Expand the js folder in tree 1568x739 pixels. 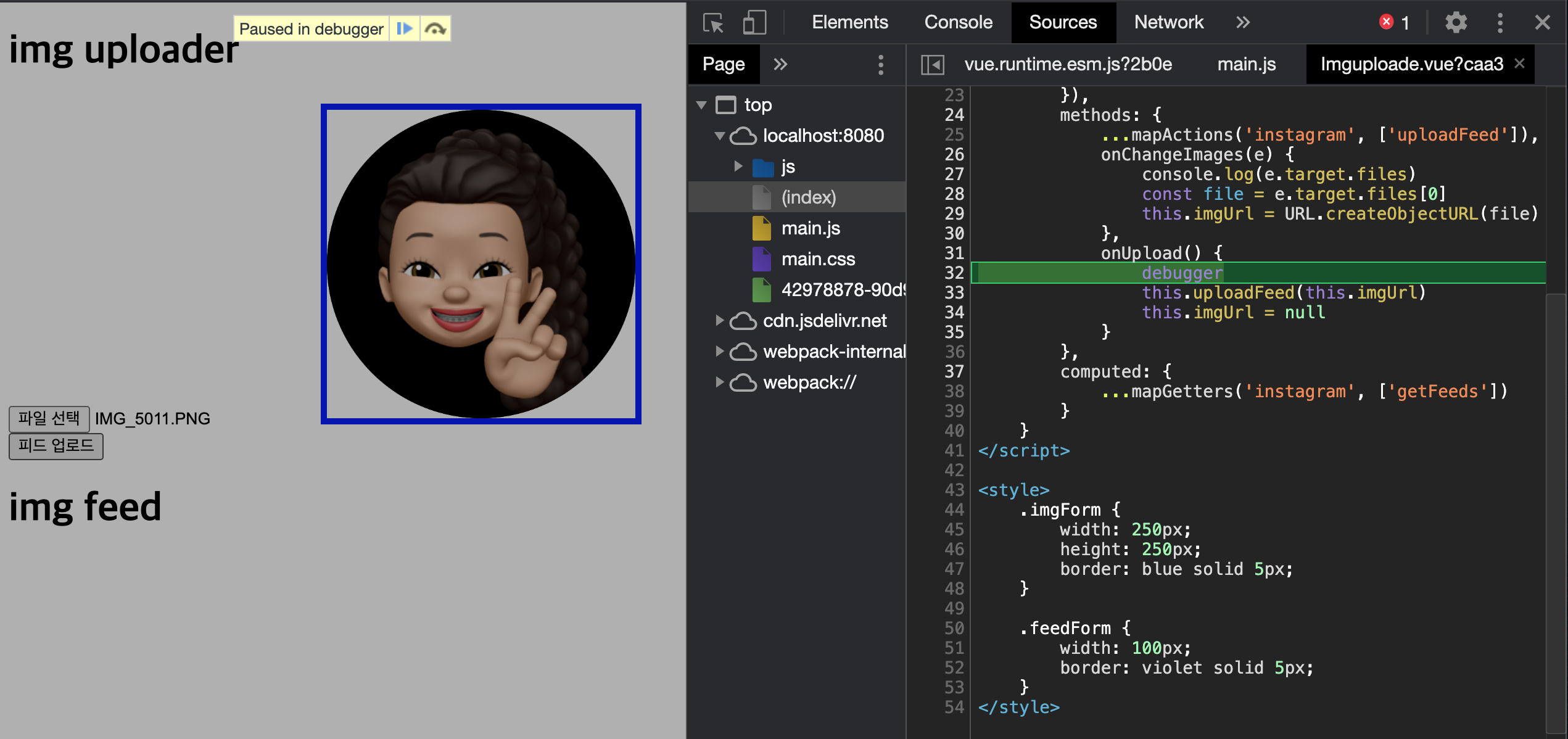tap(738, 166)
